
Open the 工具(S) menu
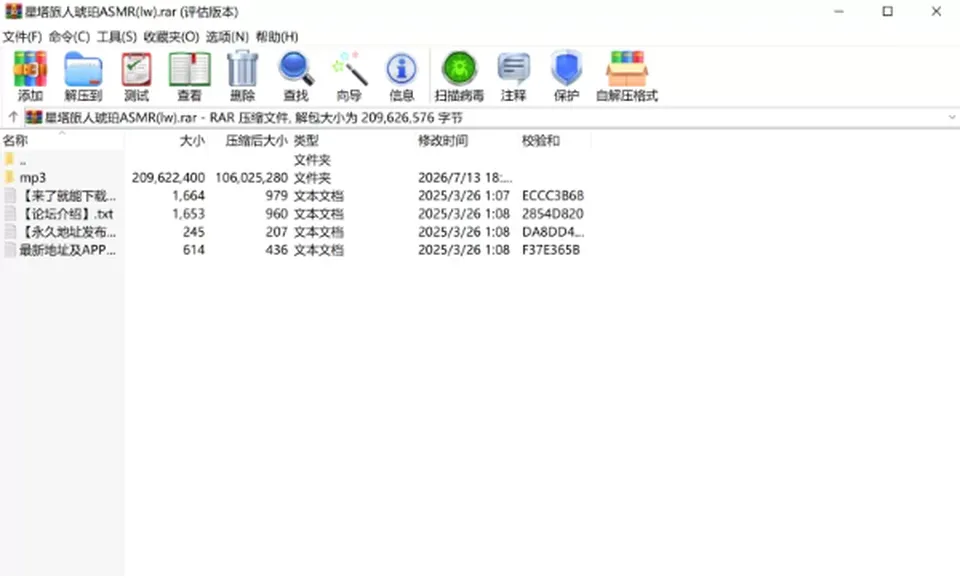pyautogui.click(x=117, y=37)
